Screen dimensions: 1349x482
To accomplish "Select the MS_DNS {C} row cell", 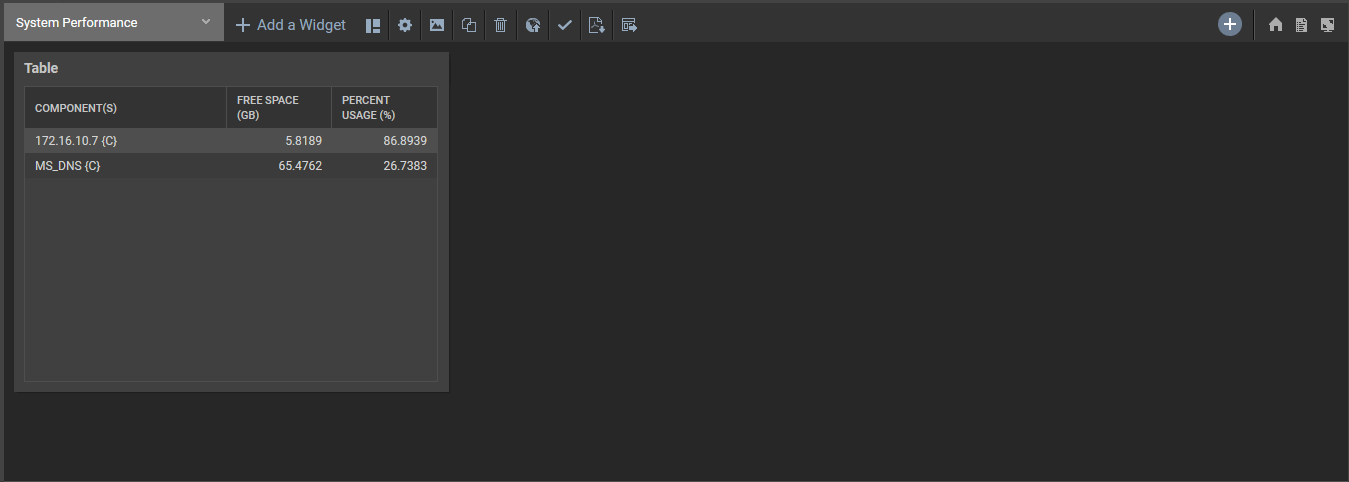I will [126, 166].
